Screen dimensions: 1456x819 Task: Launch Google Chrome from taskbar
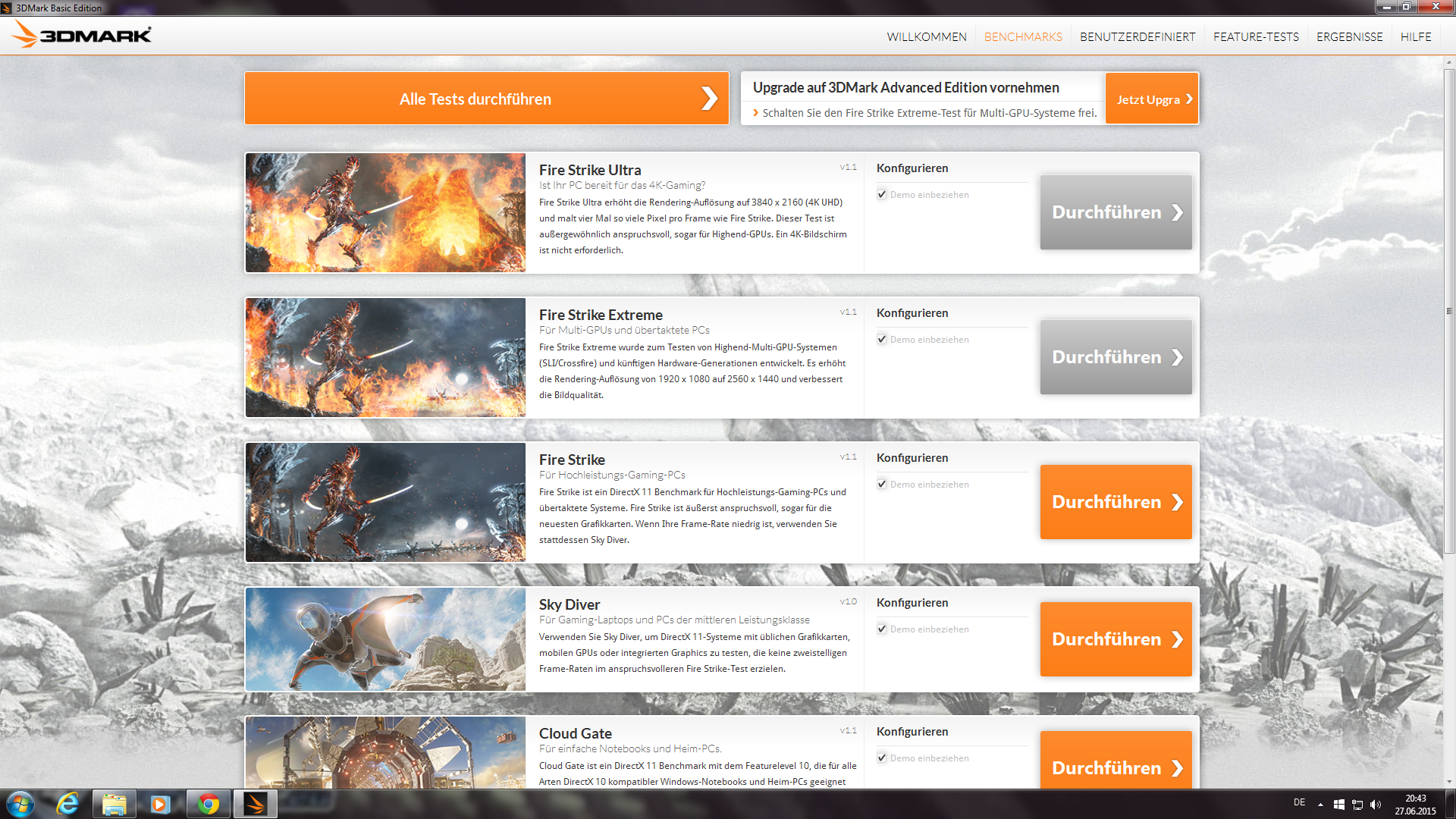click(x=208, y=804)
